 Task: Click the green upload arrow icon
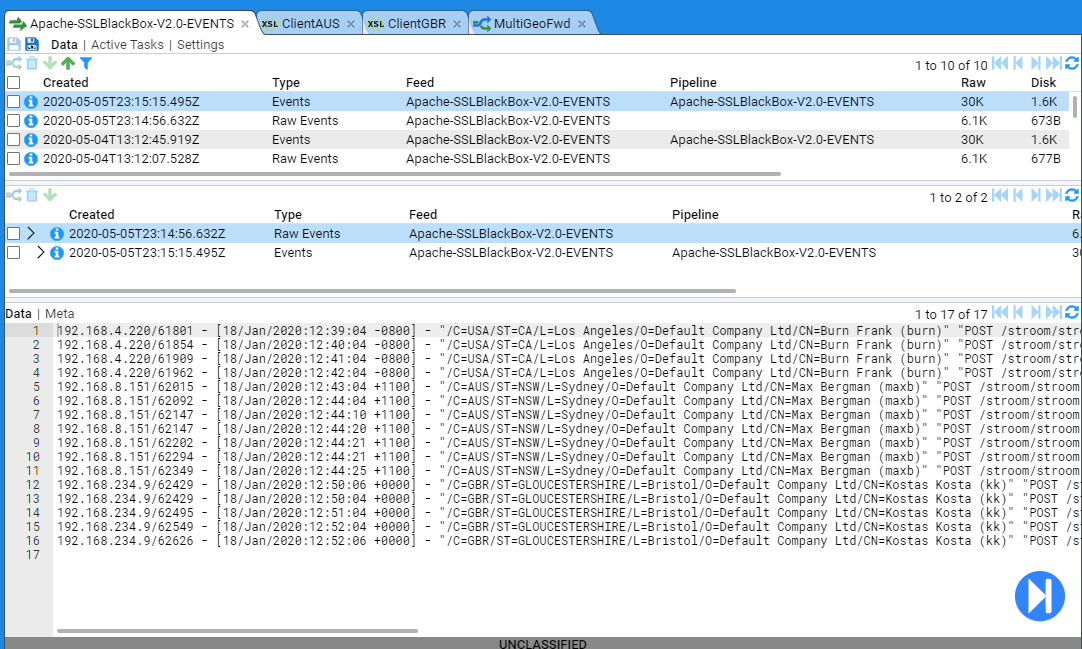tap(68, 64)
